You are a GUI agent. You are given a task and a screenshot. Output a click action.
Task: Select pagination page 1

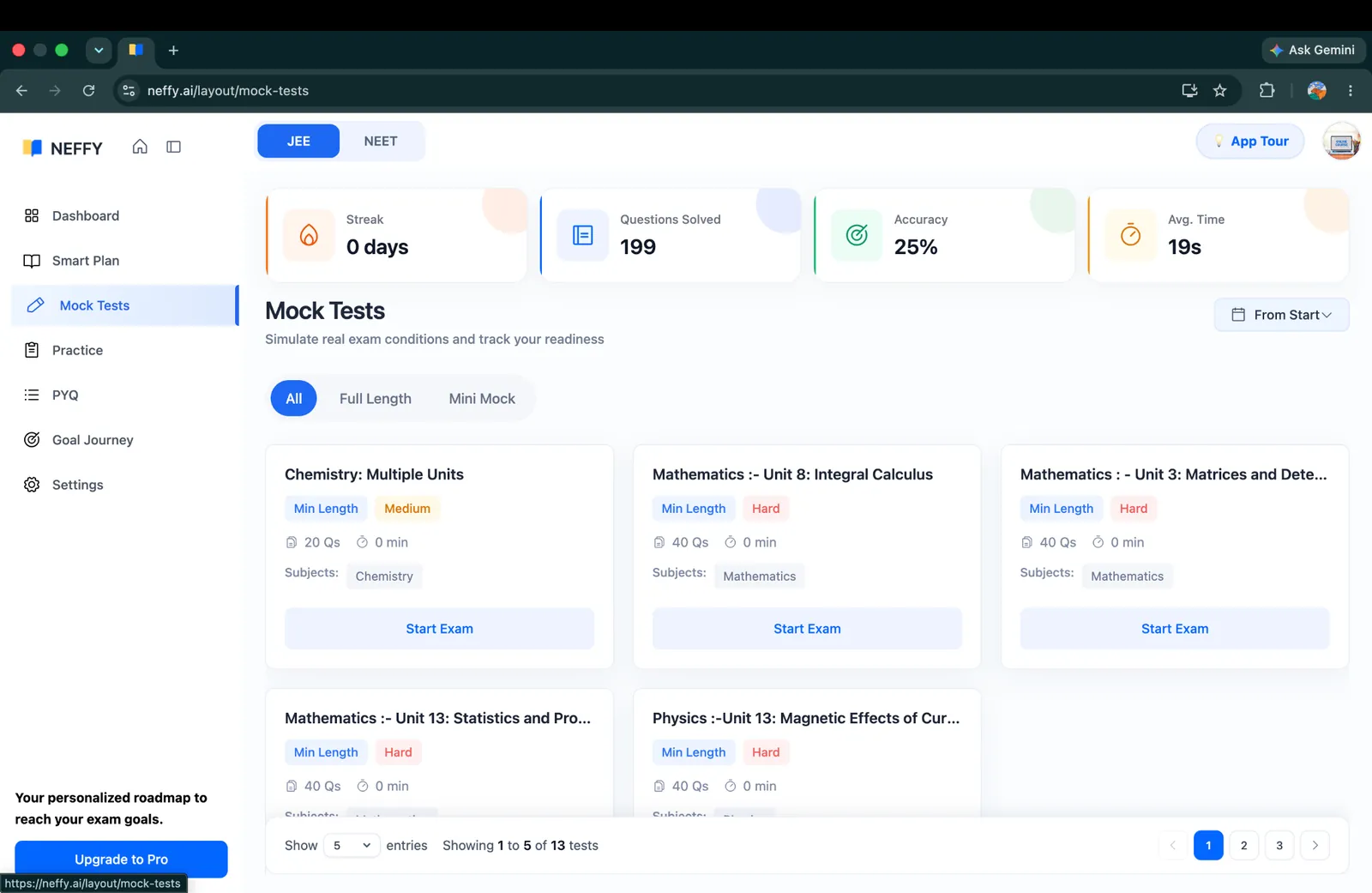tap(1208, 846)
